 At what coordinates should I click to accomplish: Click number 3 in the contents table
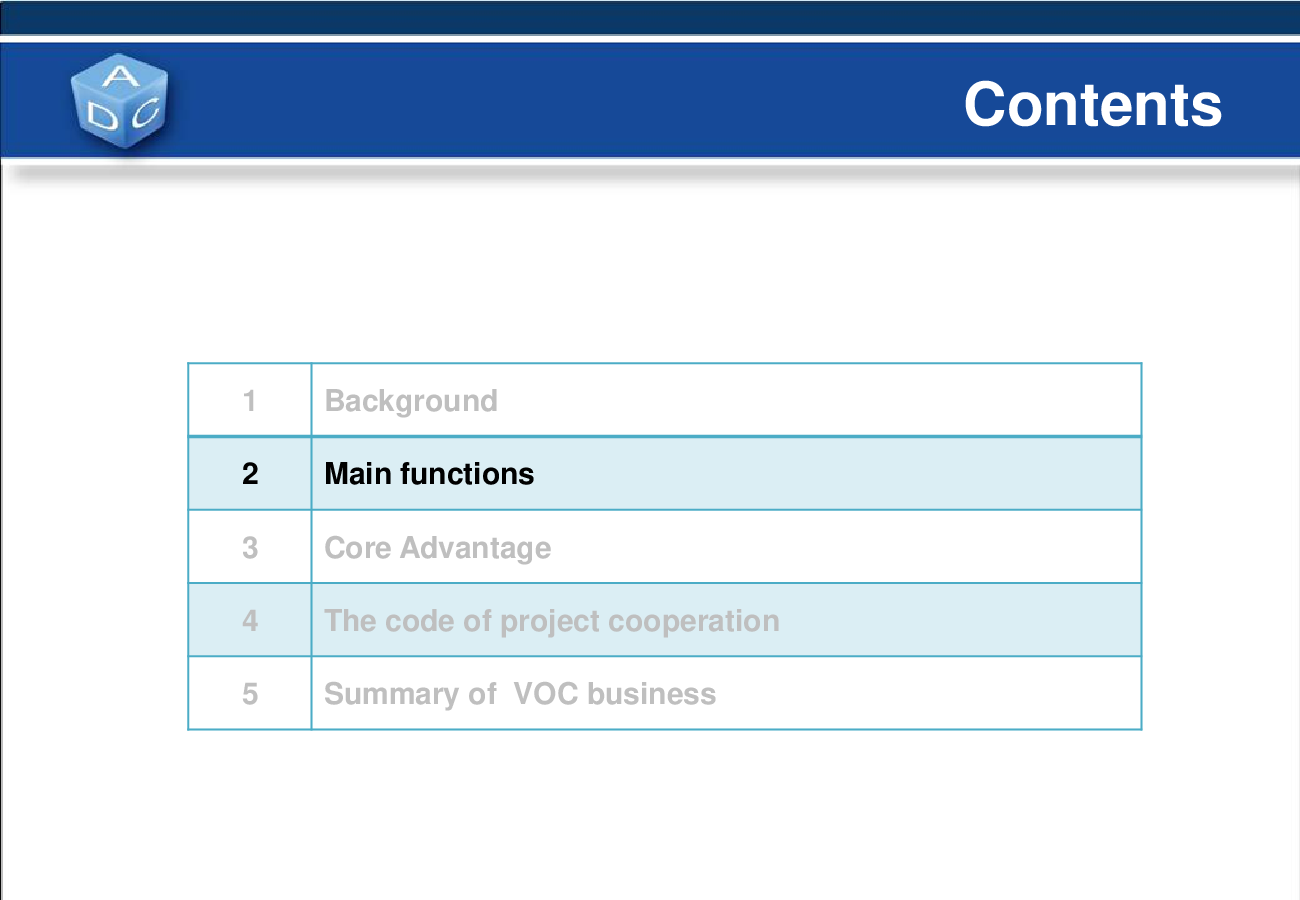250,547
